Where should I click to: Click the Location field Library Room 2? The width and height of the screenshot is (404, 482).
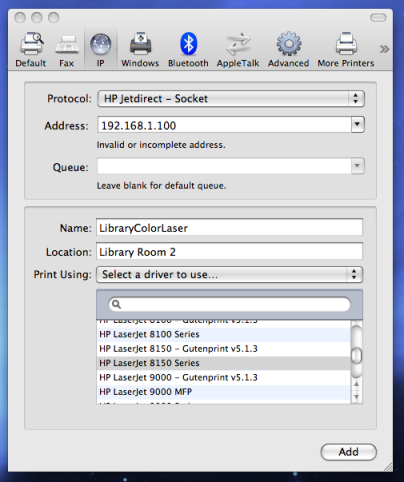229,252
